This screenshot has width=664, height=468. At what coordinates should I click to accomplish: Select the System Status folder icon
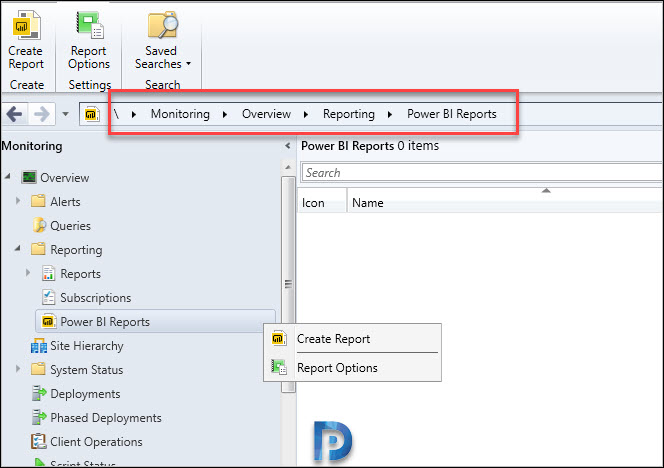pos(38,369)
